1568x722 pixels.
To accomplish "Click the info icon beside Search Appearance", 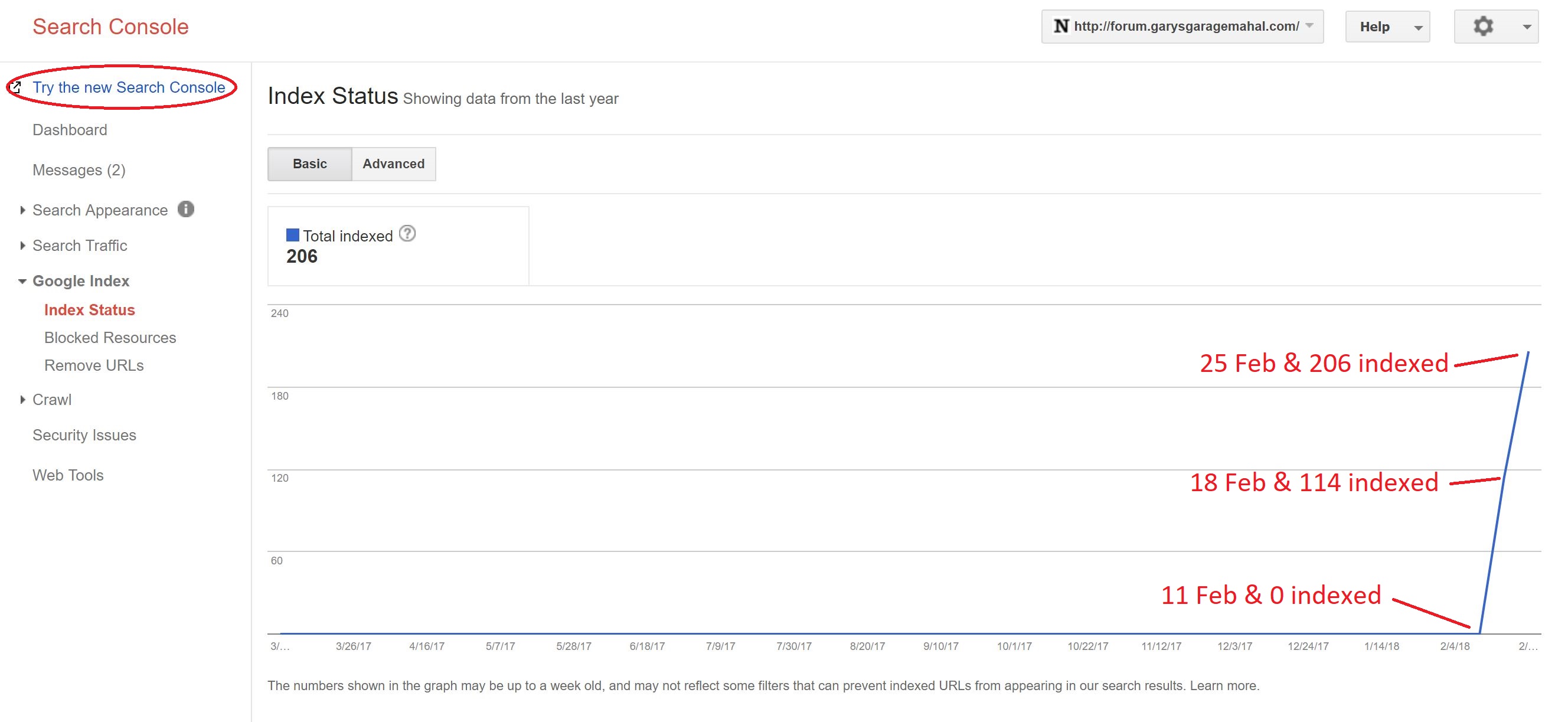I will 185,210.
